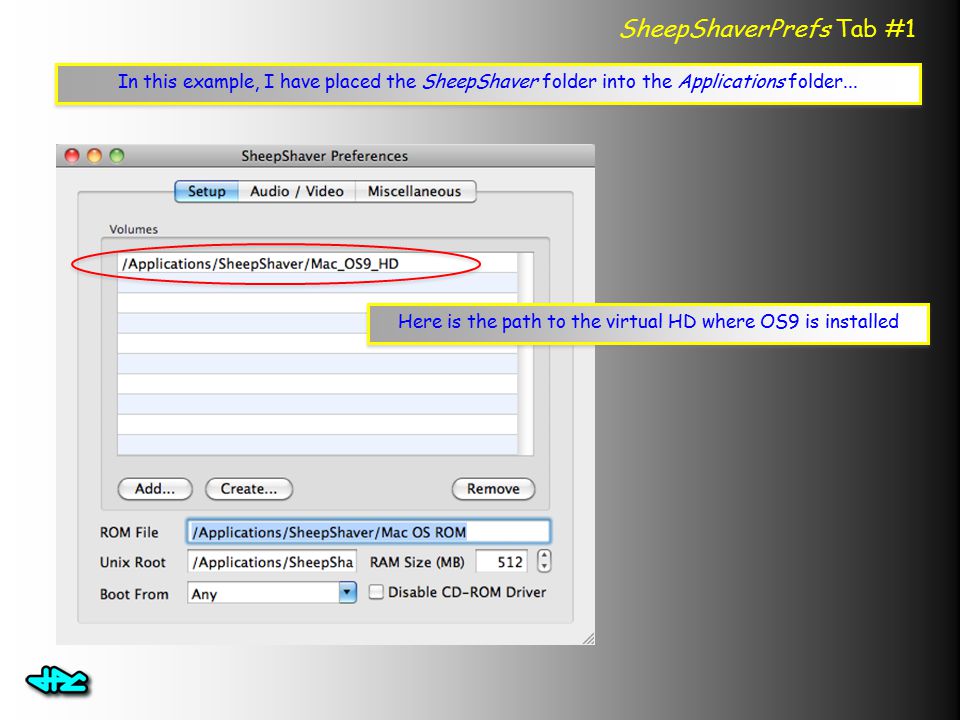Click the Create... volume button
The image size is (960, 720).
click(249, 489)
